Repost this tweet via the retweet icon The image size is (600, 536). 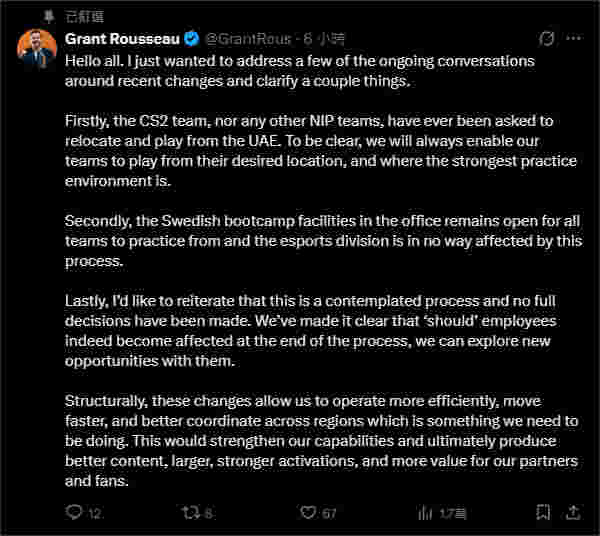point(190,513)
